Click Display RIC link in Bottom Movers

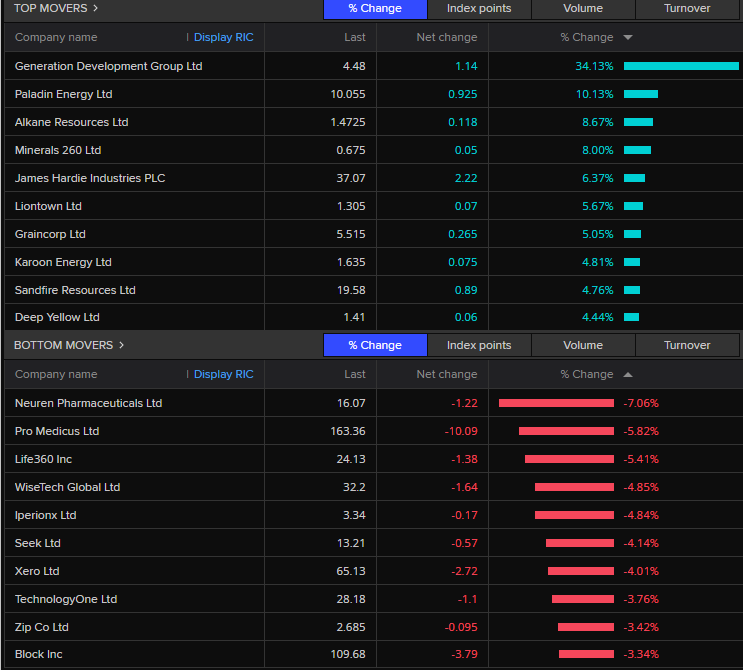[x=224, y=374]
